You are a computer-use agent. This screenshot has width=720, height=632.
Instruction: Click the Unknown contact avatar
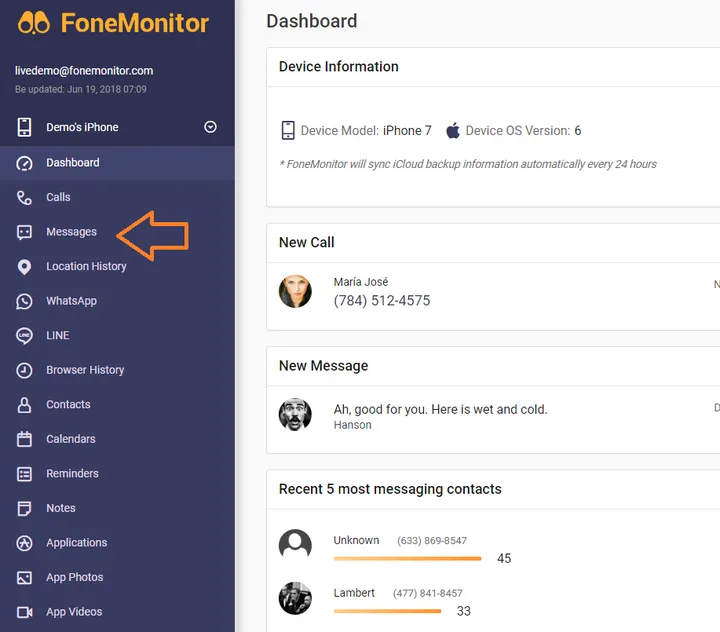(295, 545)
